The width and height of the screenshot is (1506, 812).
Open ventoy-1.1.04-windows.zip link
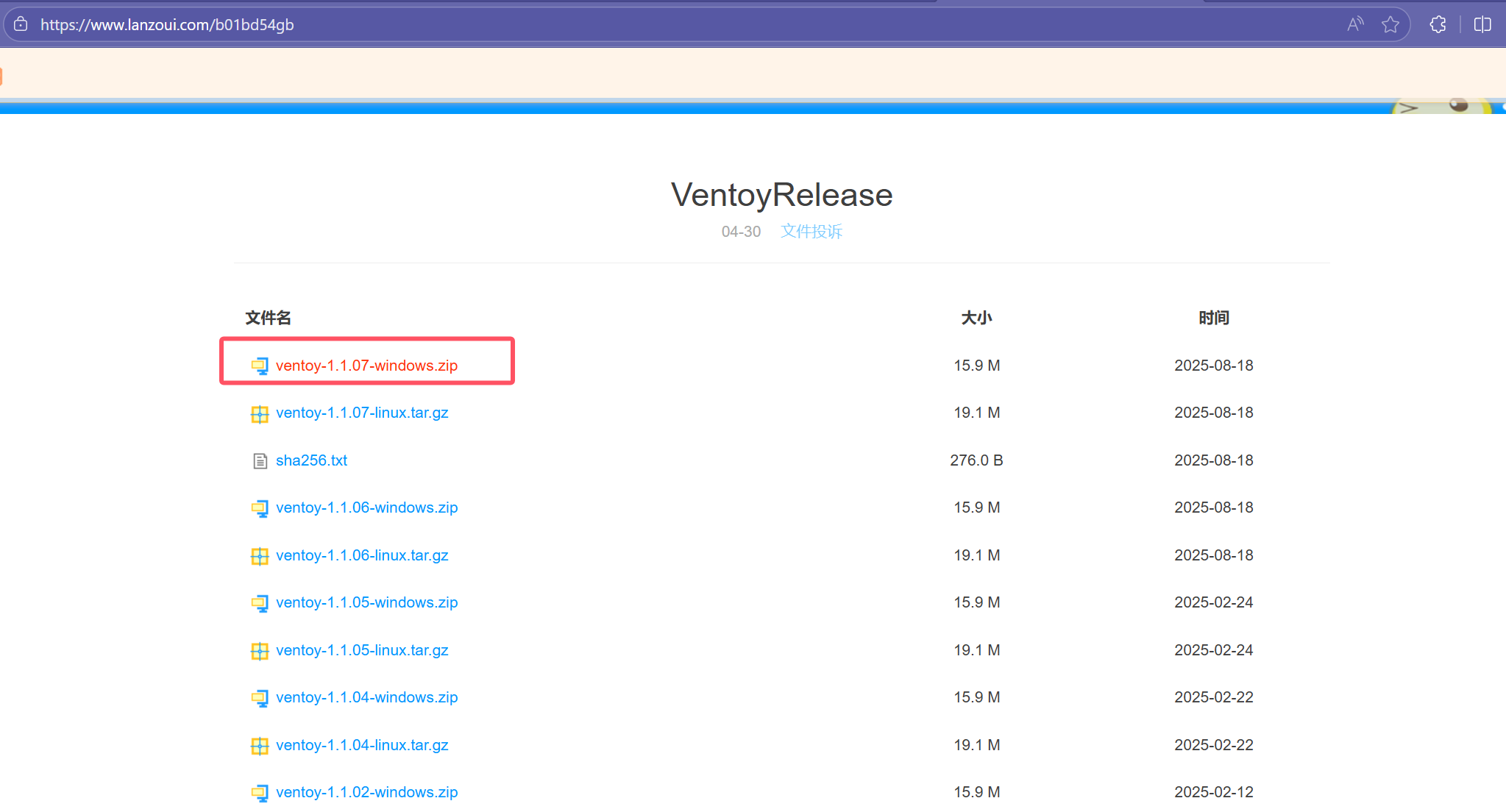[x=366, y=697]
